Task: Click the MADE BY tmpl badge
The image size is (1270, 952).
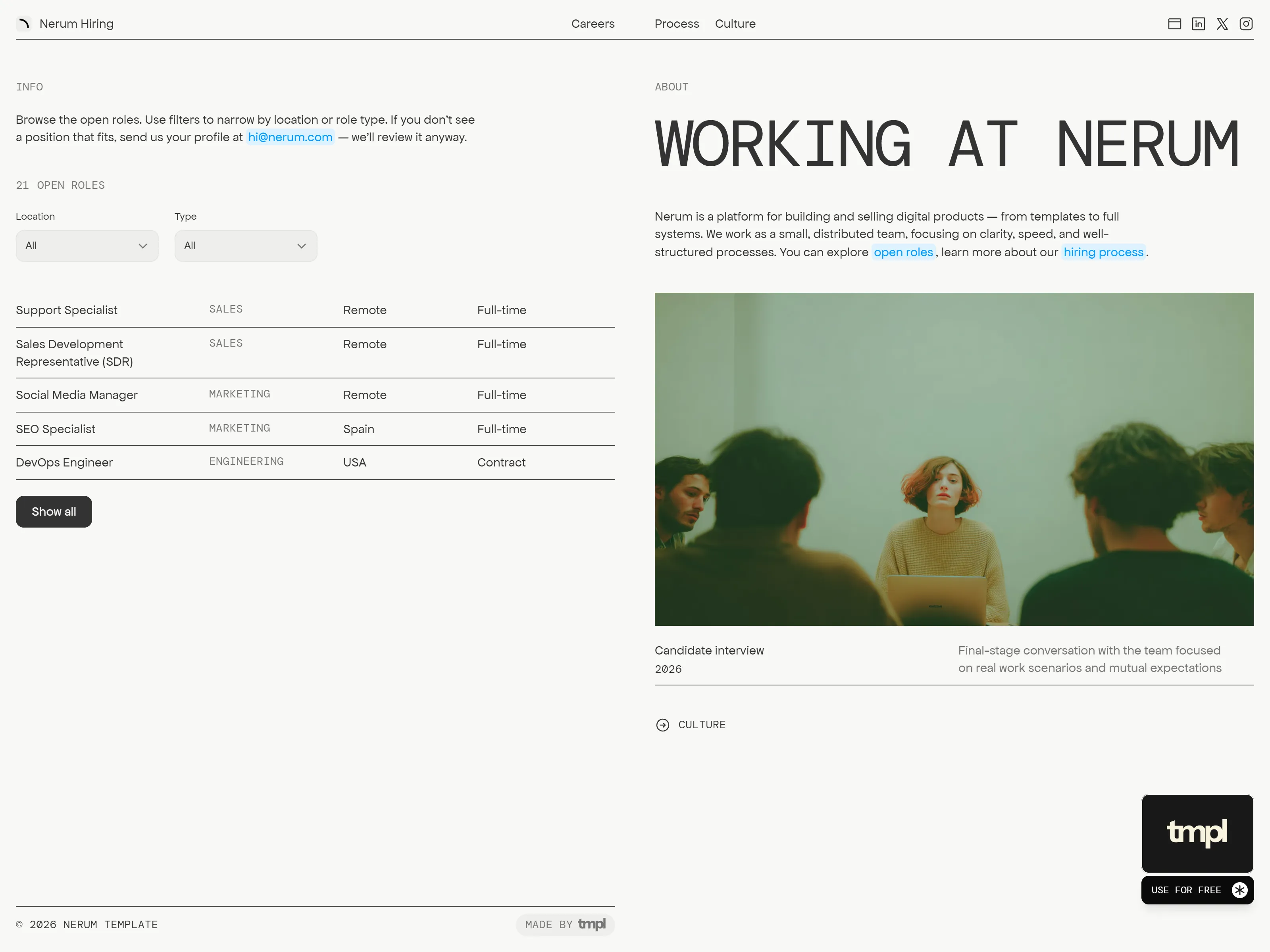Action: 565,925
